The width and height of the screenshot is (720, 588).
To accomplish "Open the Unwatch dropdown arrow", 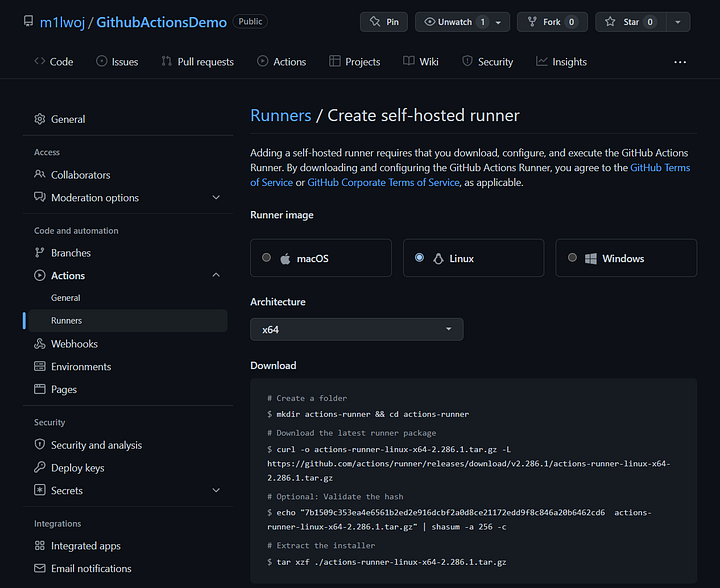I will 498,22.
